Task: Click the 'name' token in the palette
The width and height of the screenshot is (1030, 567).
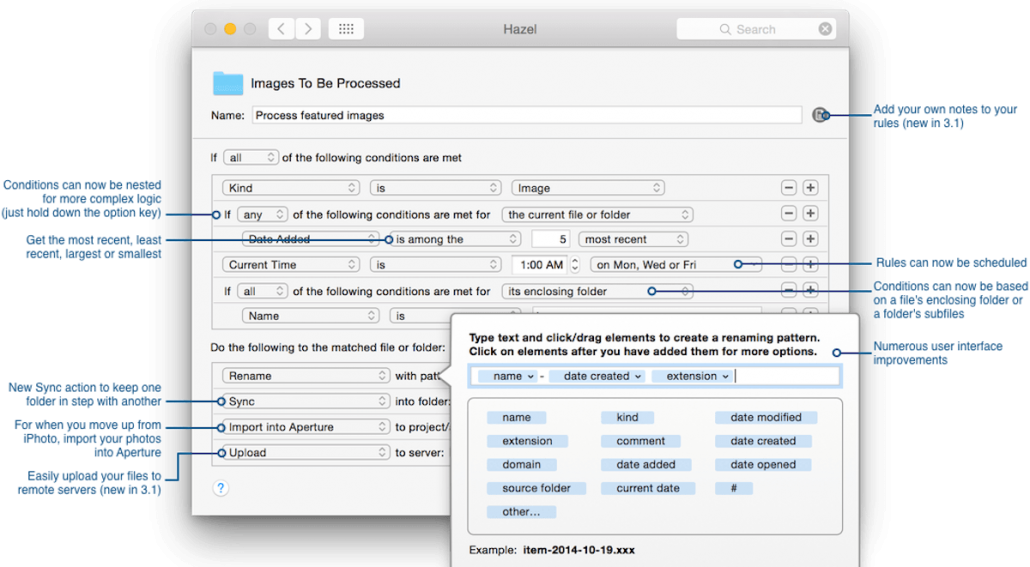Action: tap(517, 417)
